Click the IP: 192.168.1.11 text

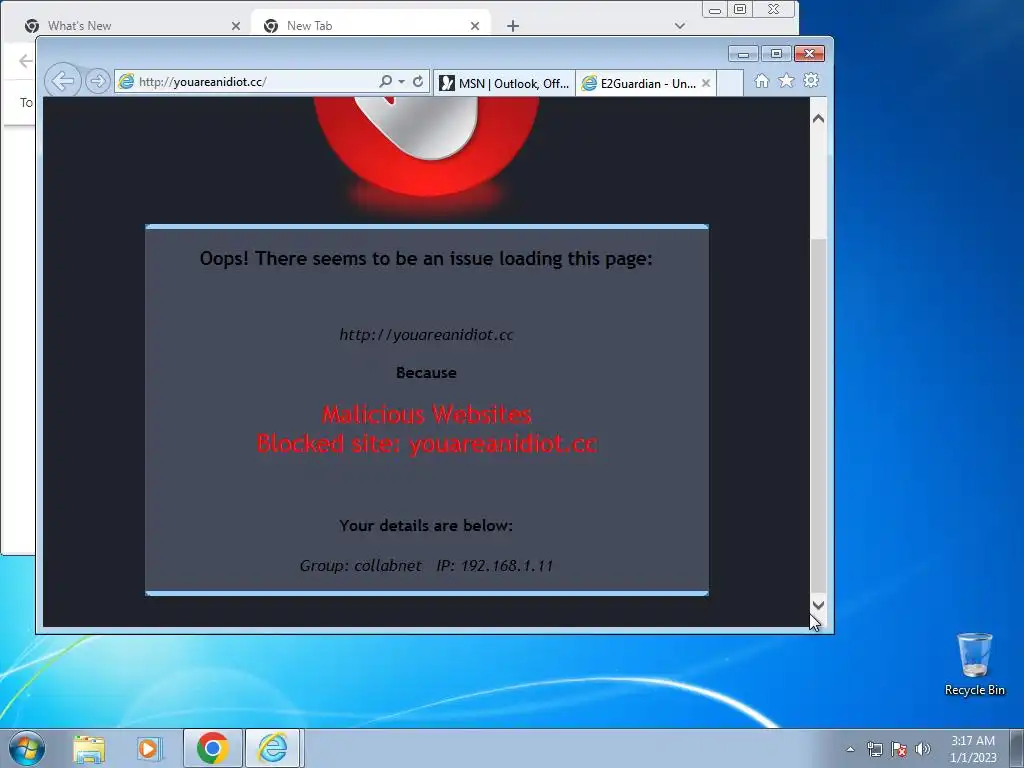[494, 566]
